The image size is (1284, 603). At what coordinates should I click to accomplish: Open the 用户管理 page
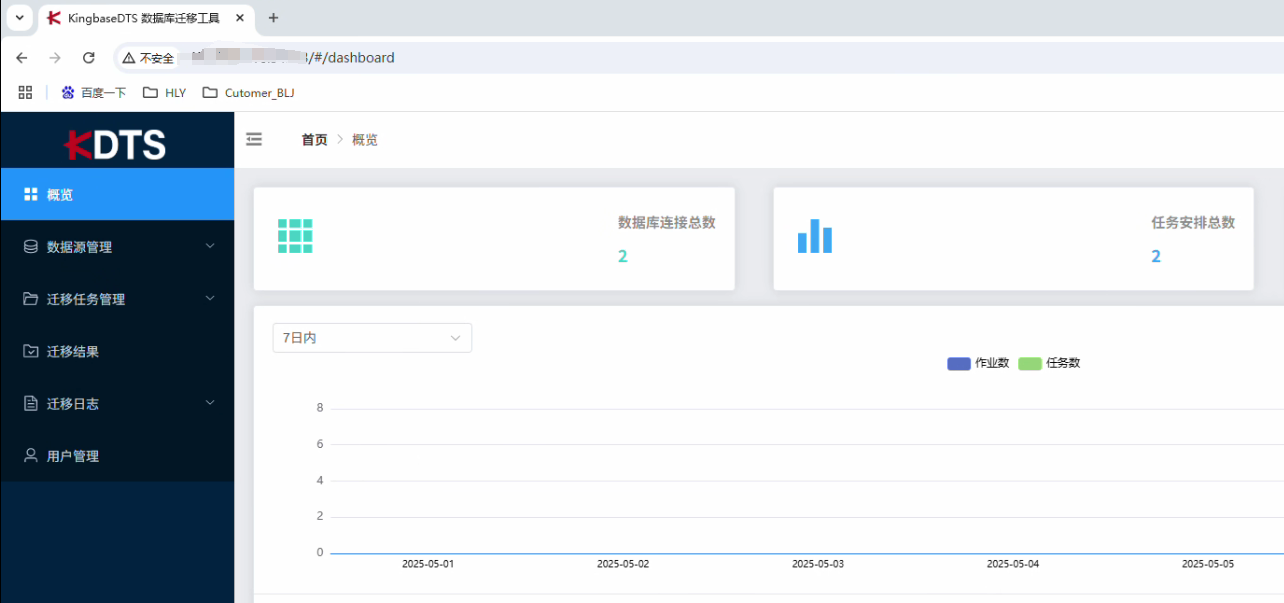click(117, 455)
